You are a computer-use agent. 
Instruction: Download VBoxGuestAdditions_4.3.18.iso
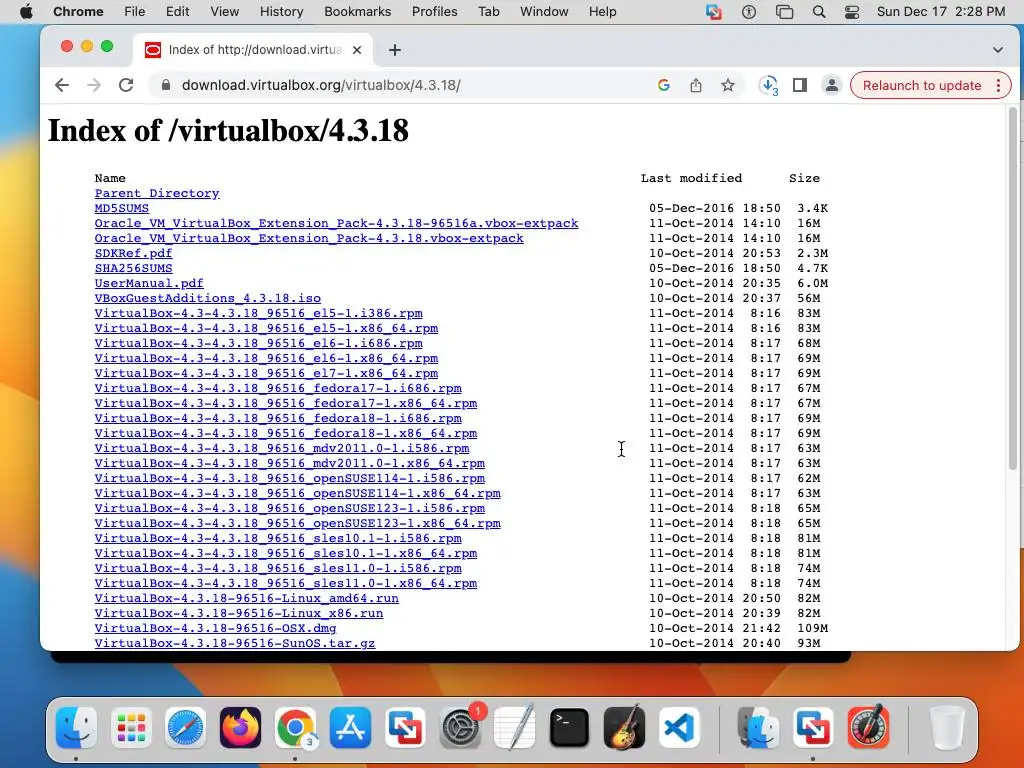point(208,298)
